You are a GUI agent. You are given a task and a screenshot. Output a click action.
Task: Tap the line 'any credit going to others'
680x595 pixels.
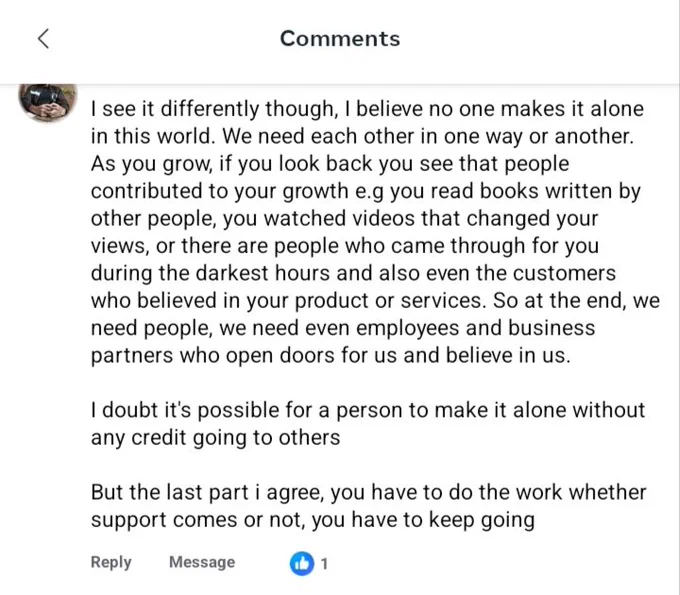point(216,438)
